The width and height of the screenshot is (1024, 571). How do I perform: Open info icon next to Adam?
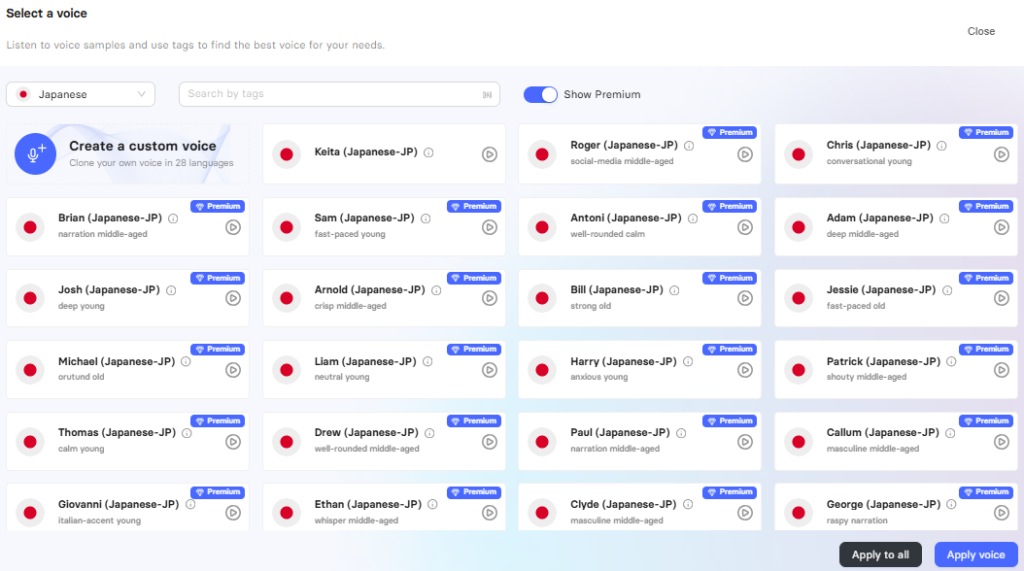click(x=944, y=218)
